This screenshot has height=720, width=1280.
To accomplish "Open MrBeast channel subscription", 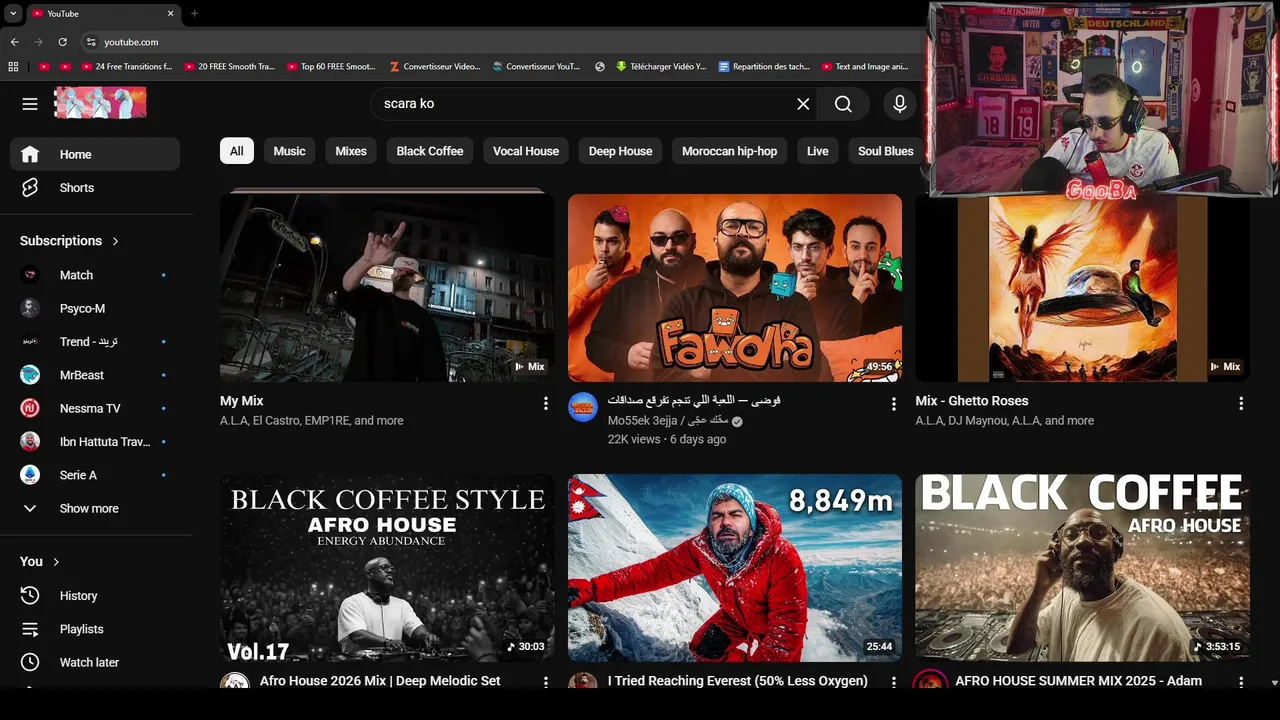I will pos(95,375).
